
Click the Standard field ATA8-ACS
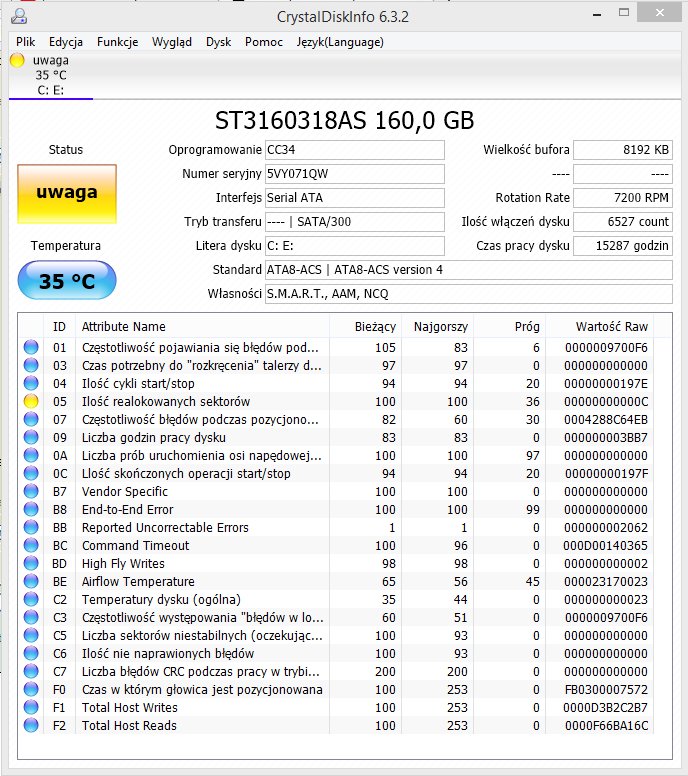pos(469,270)
